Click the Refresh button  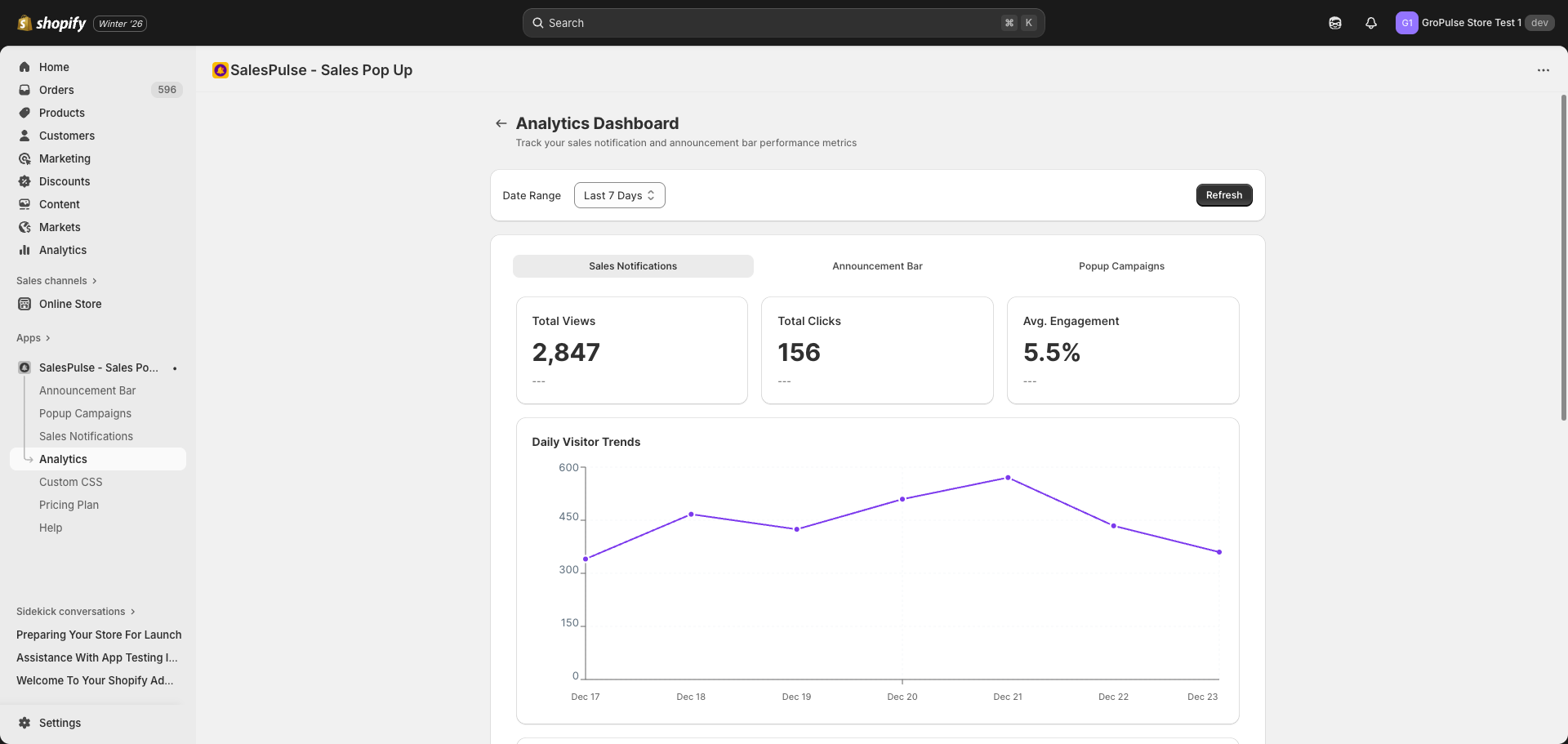(1223, 195)
